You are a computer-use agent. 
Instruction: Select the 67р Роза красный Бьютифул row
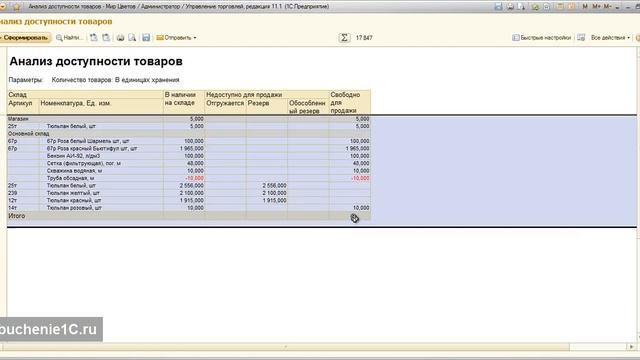coord(189,149)
